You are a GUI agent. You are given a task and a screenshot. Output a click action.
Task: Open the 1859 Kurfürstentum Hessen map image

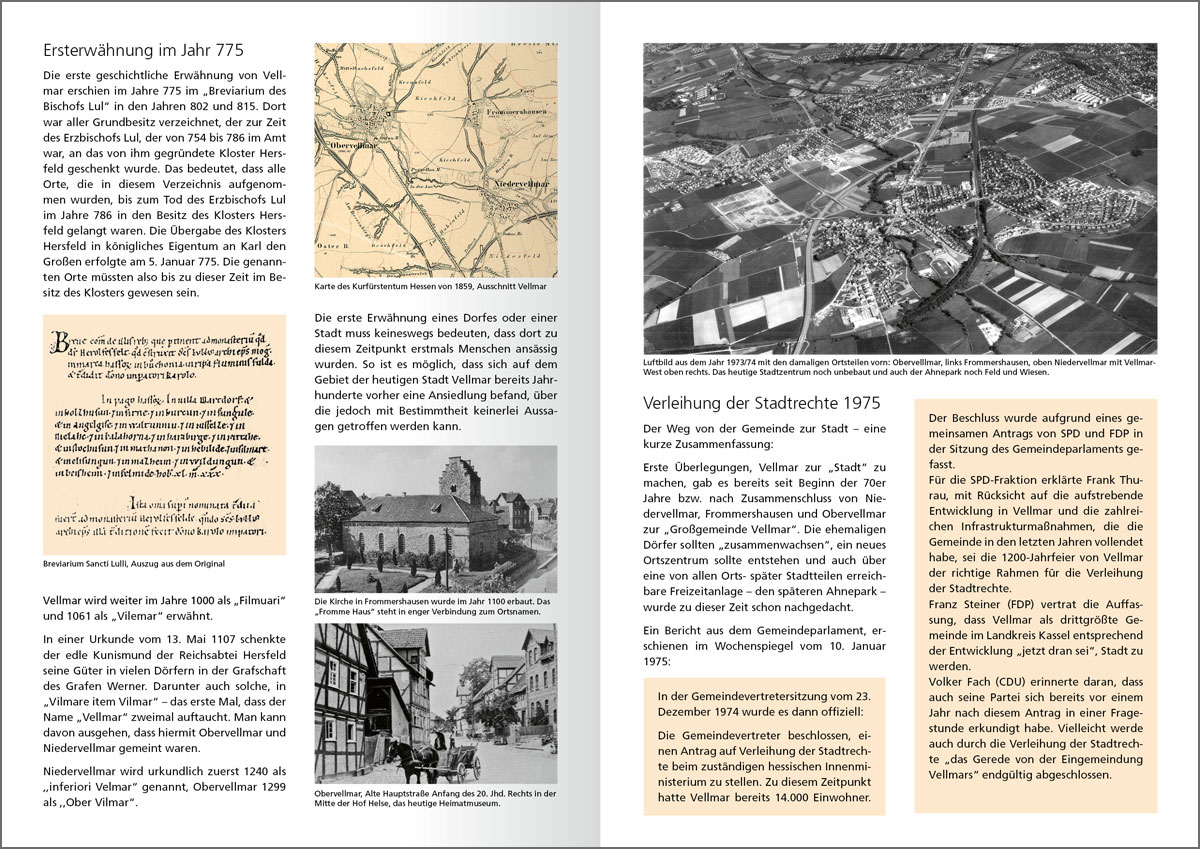pyautogui.click(x=436, y=158)
